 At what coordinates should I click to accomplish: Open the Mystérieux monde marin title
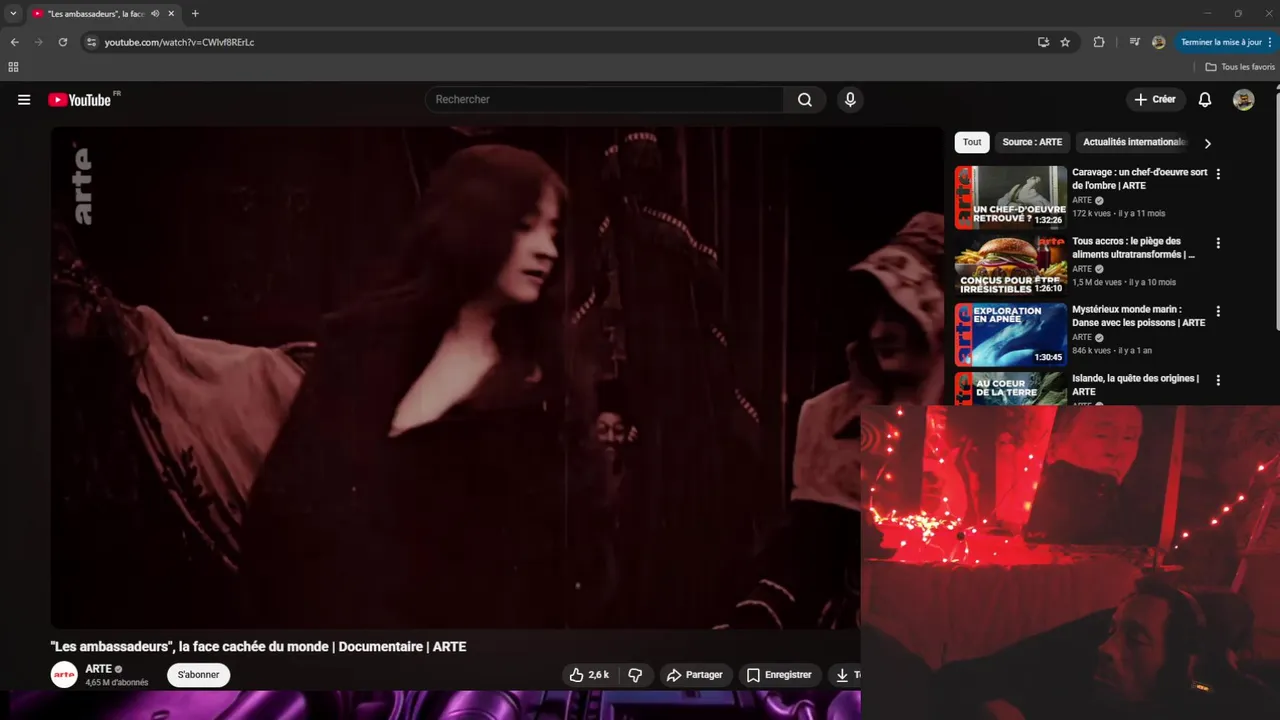click(1139, 316)
